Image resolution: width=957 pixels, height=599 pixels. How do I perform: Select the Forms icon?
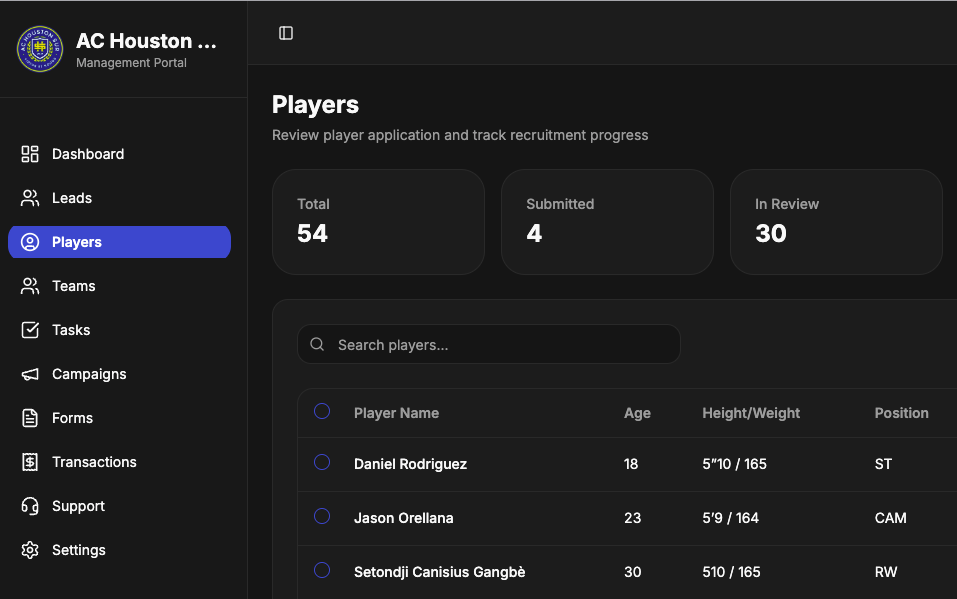30,417
